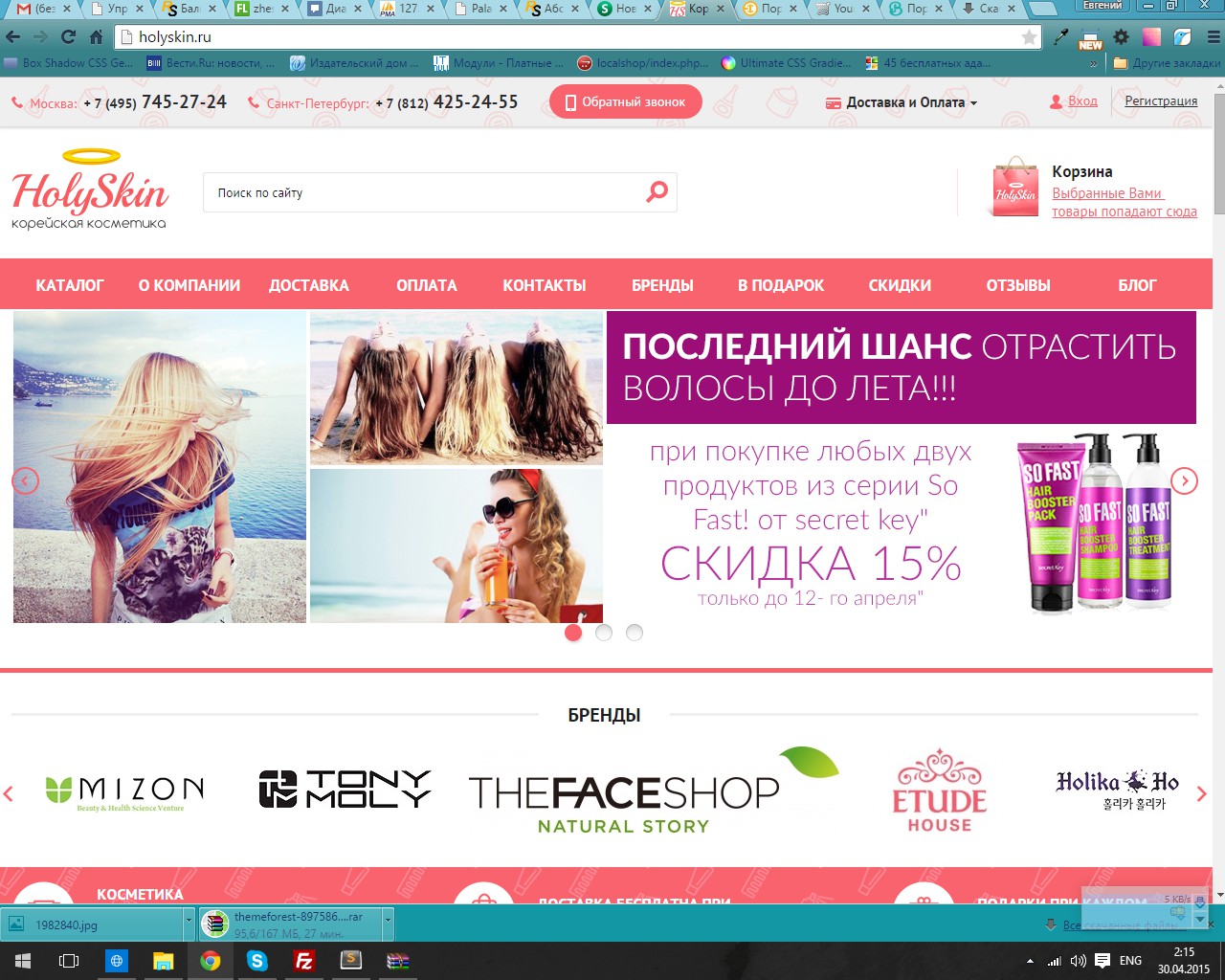Open the ОТЗЫВЫ menu item

(x=1018, y=285)
